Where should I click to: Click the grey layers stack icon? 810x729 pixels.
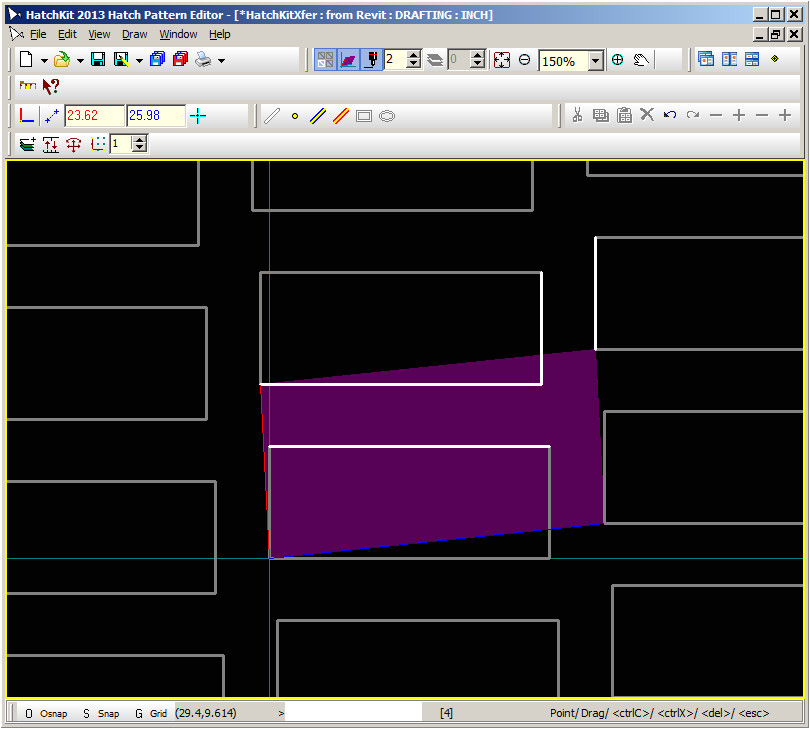click(435, 60)
